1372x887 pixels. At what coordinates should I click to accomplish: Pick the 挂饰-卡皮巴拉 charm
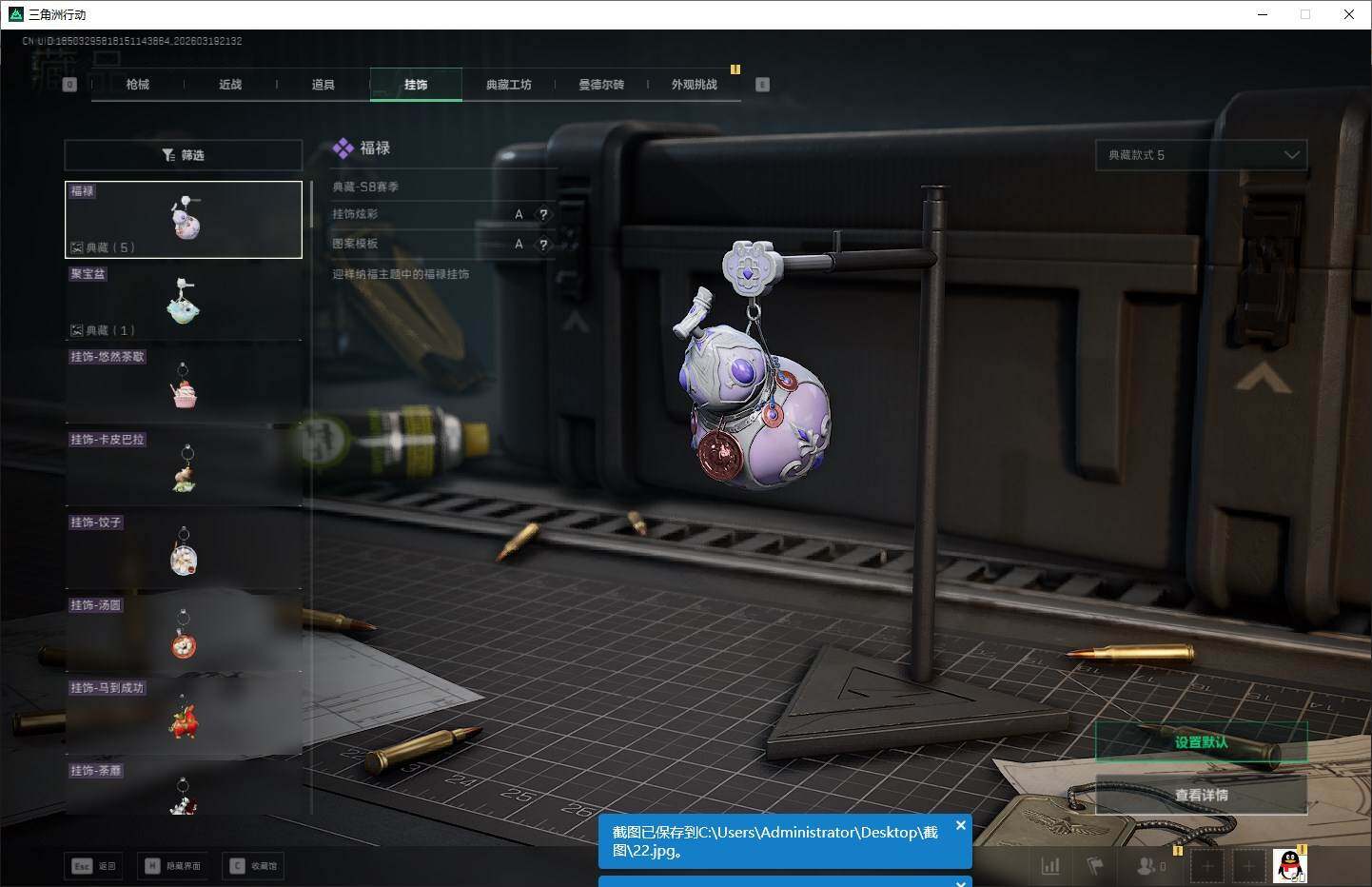click(x=184, y=468)
